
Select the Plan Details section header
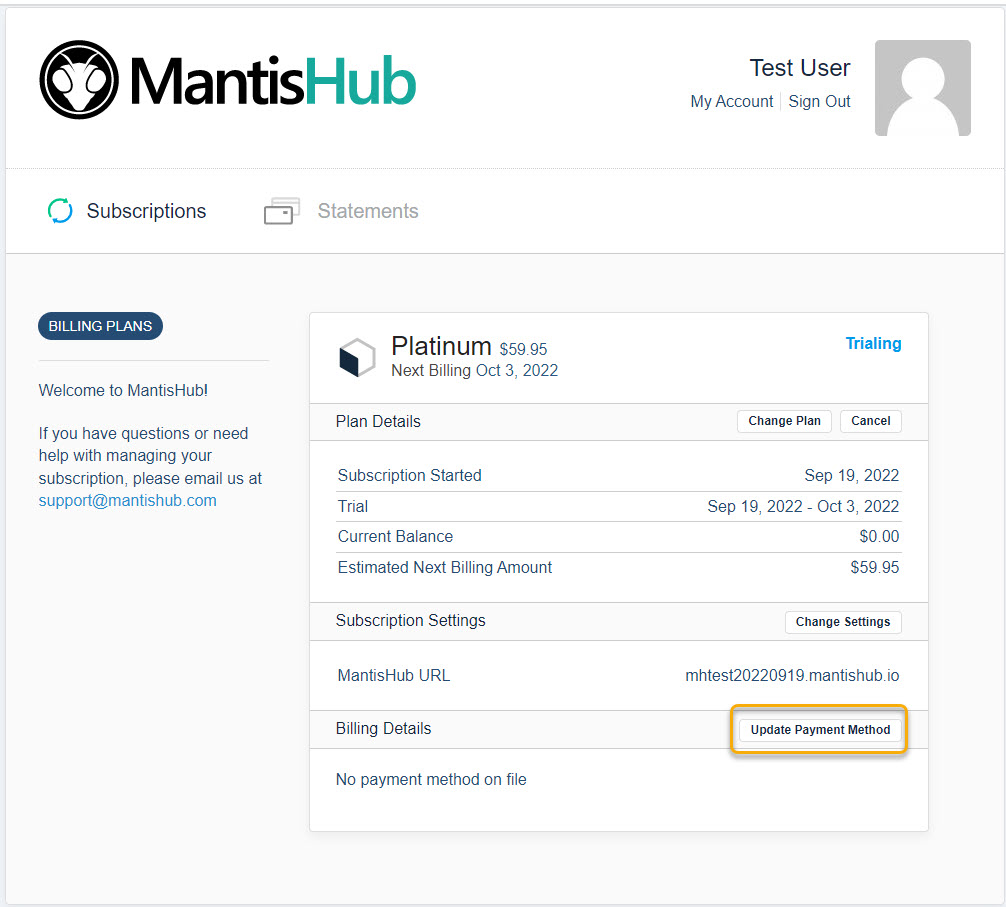(x=378, y=421)
